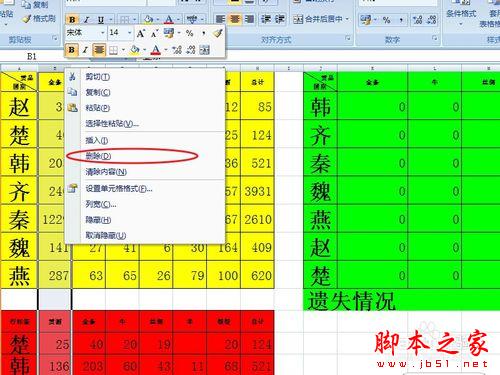Toggle Bold in the ribbon
The image size is (500, 375).
click(x=72, y=20)
